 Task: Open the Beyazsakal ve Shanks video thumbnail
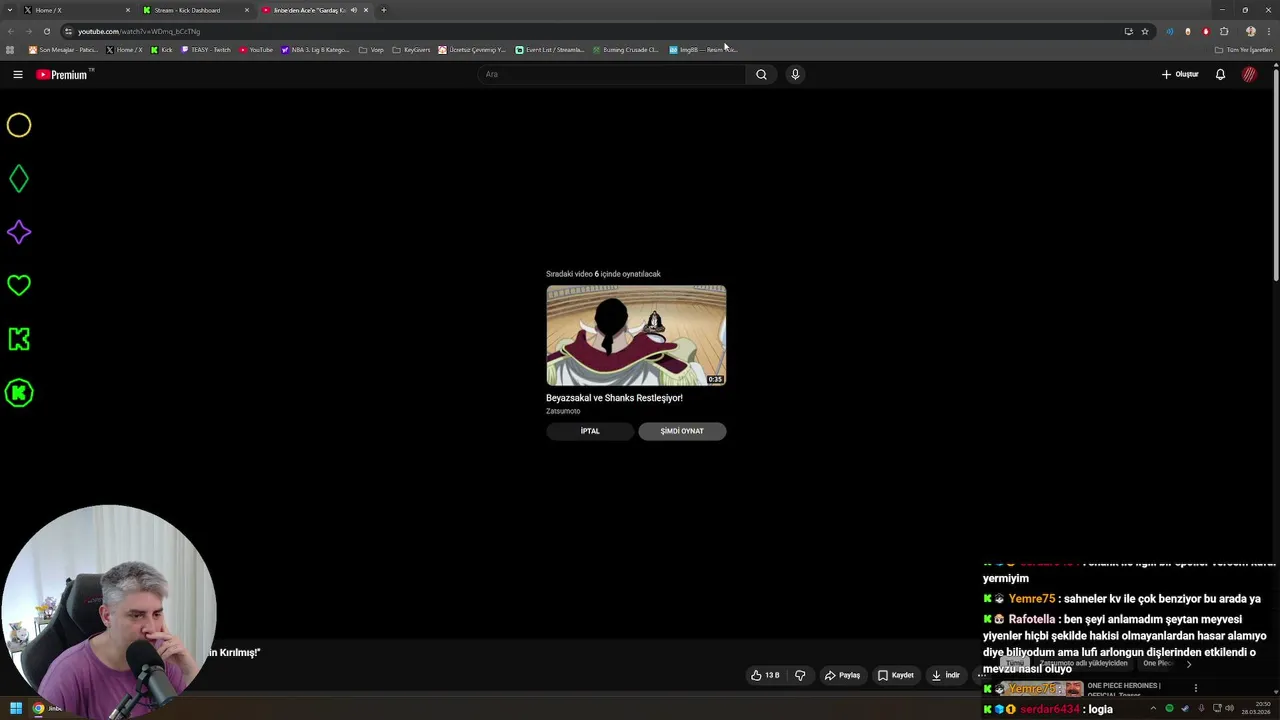pyautogui.click(x=636, y=335)
